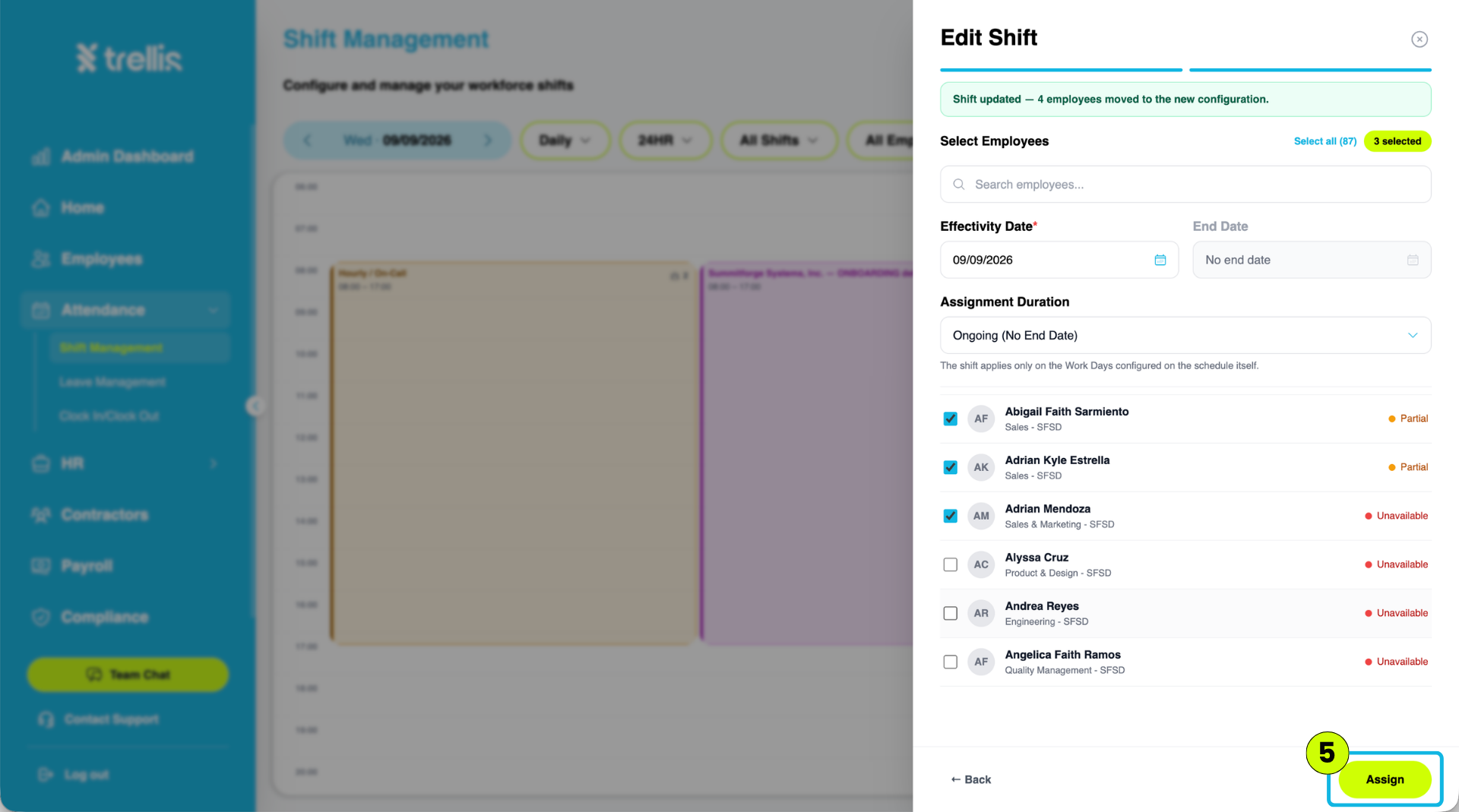Click the Home sidebar icon
1459x812 pixels.
(41, 207)
